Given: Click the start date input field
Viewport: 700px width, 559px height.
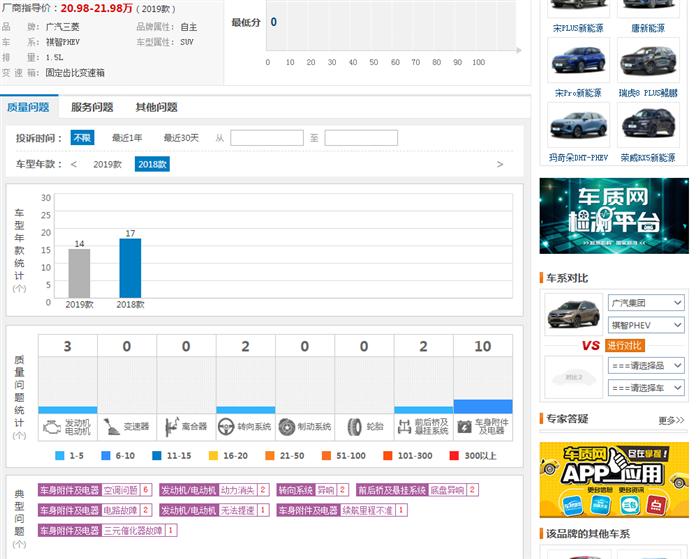Looking at the screenshot, I should [267, 138].
